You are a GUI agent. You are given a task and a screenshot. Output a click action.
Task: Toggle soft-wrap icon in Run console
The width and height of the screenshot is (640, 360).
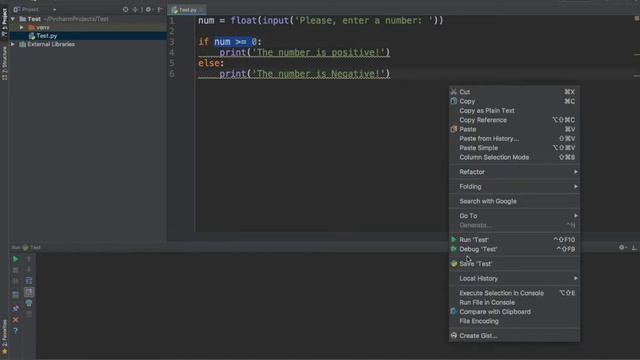pyautogui.click(x=29, y=281)
